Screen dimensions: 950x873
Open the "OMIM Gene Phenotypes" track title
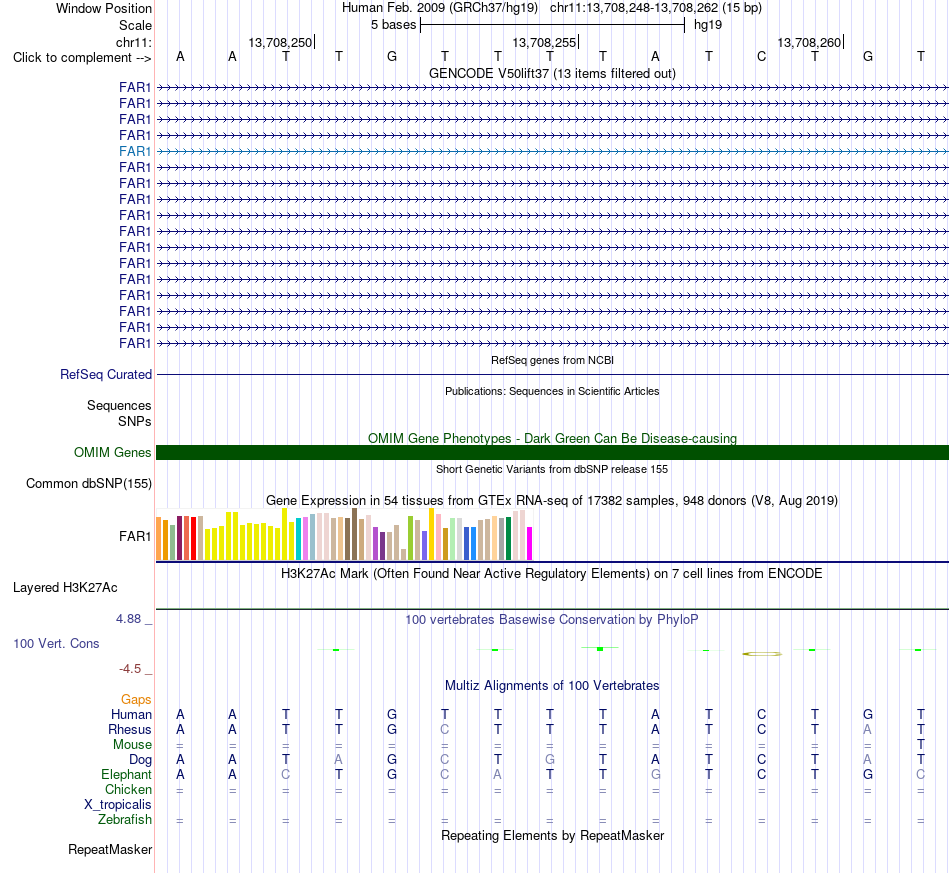pos(552,438)
